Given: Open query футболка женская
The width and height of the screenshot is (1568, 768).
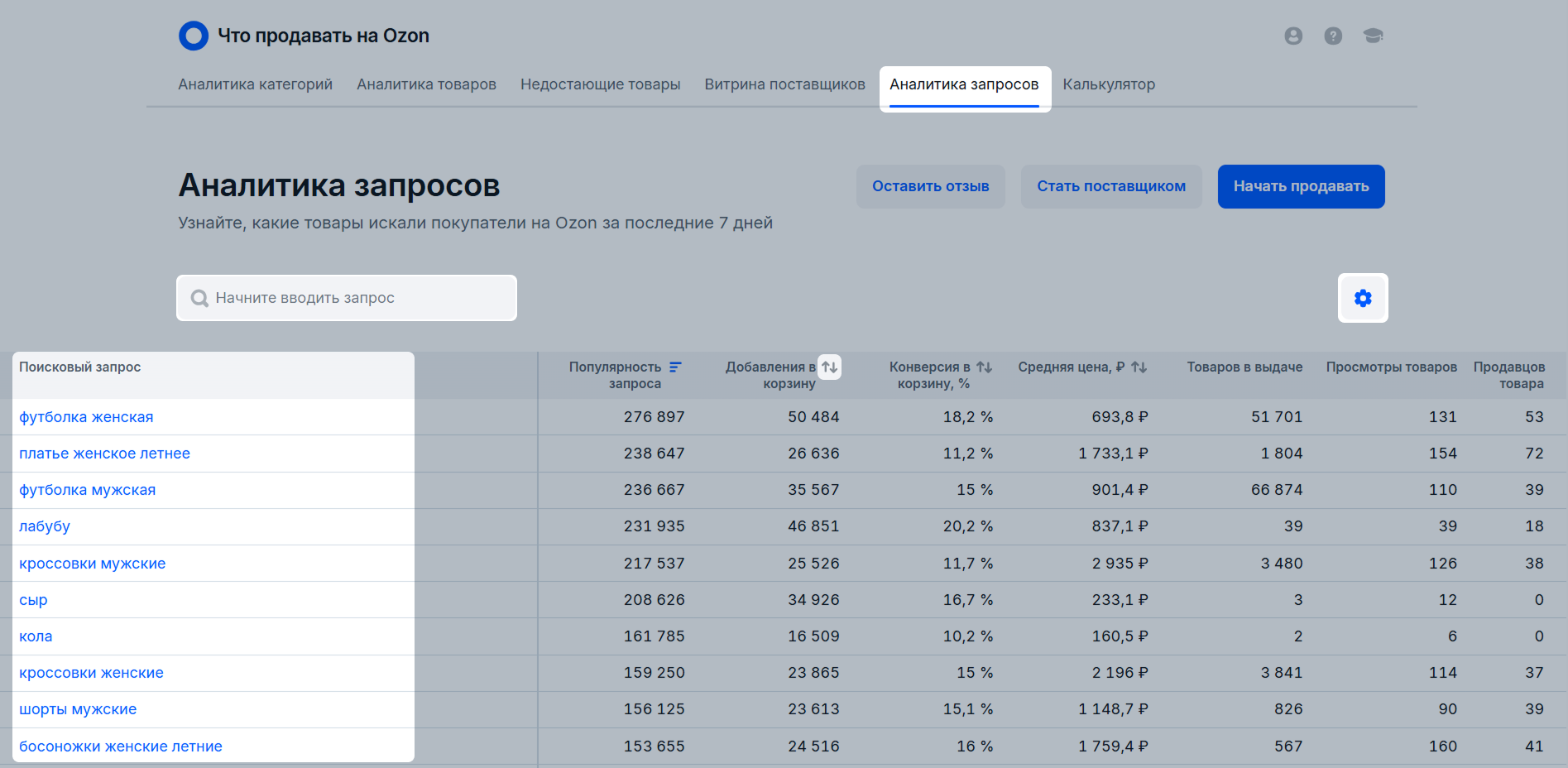Looking at the screenshot, I should pyautogui.click(x=86, y=417).
